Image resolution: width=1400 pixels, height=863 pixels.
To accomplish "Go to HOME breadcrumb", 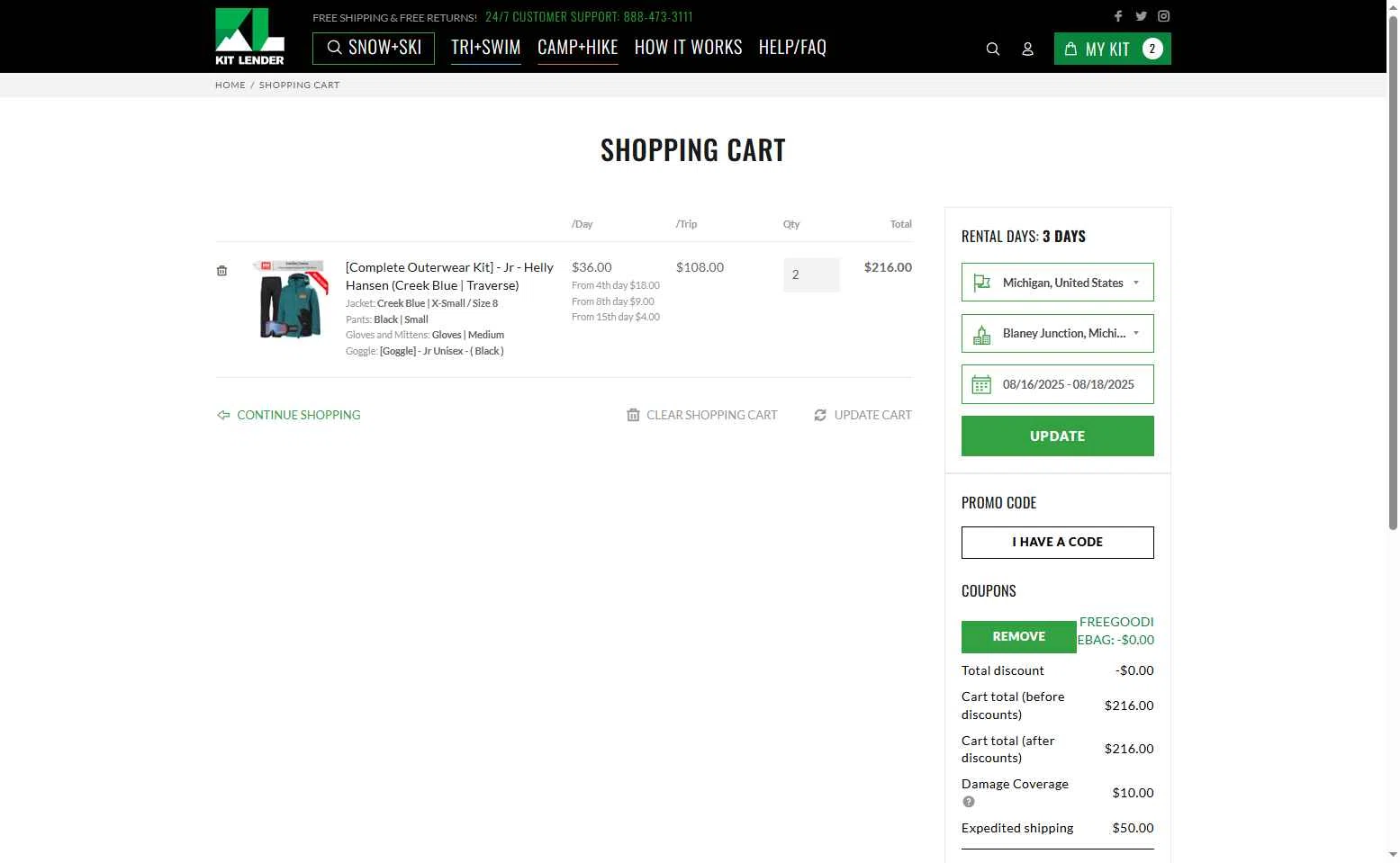I will [x=230, y=85].
